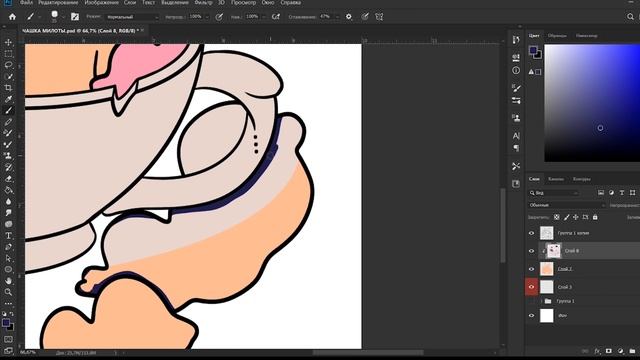Open the Paragraph panel icon in the dock

coord(516,148)
